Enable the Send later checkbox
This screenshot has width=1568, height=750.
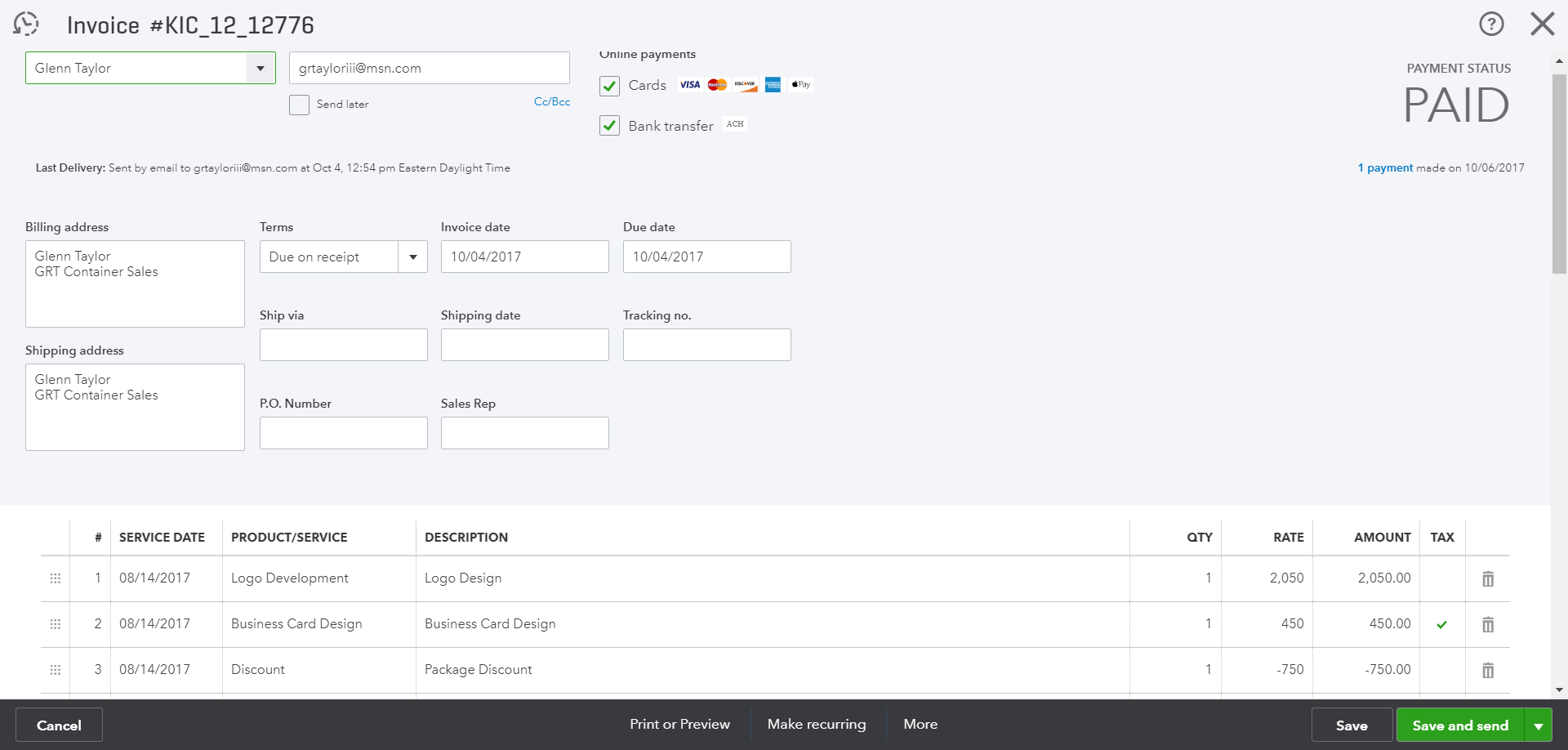tap(299, 105)
